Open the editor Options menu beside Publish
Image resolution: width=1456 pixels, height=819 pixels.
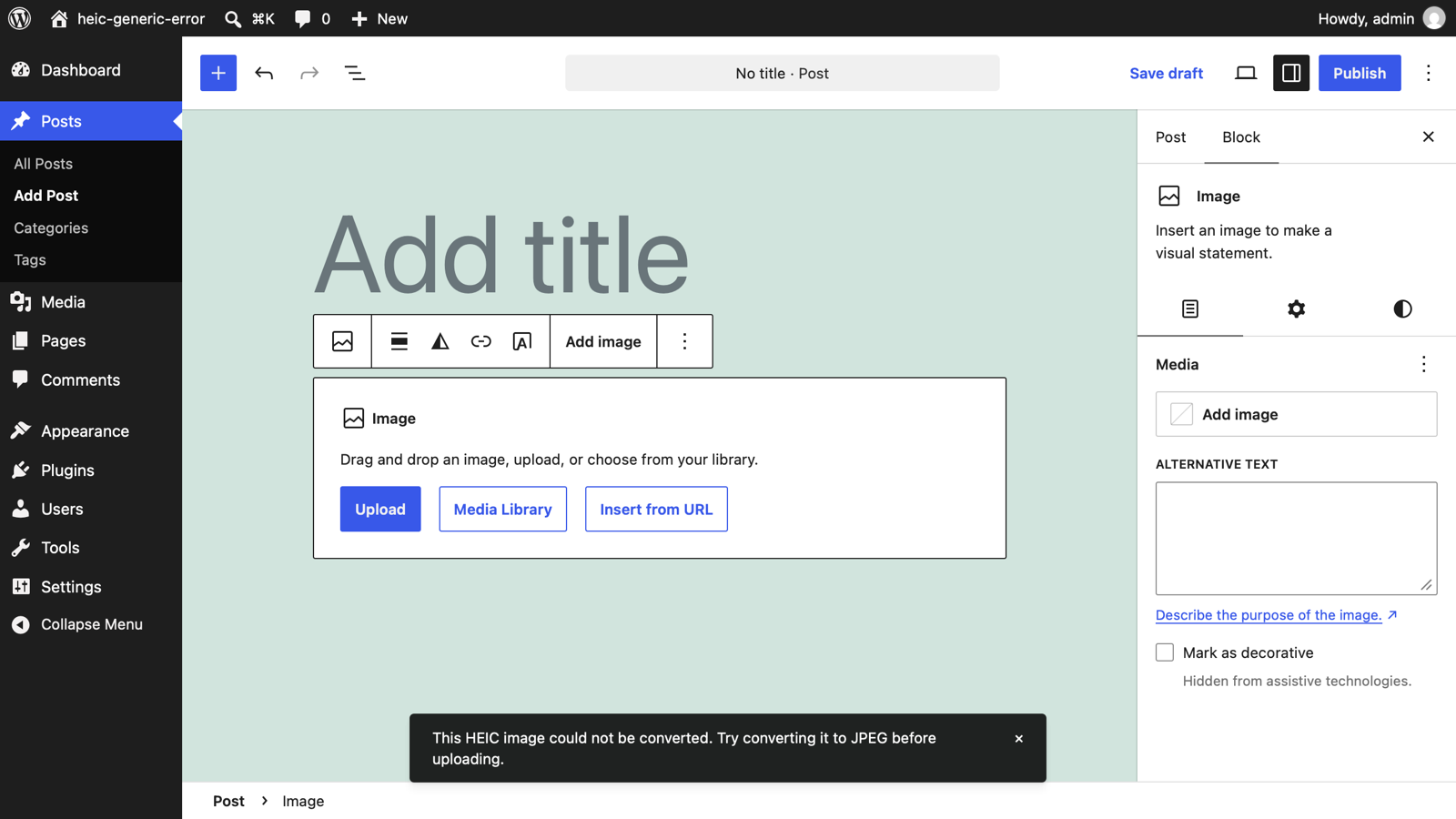coord(1429,73)
